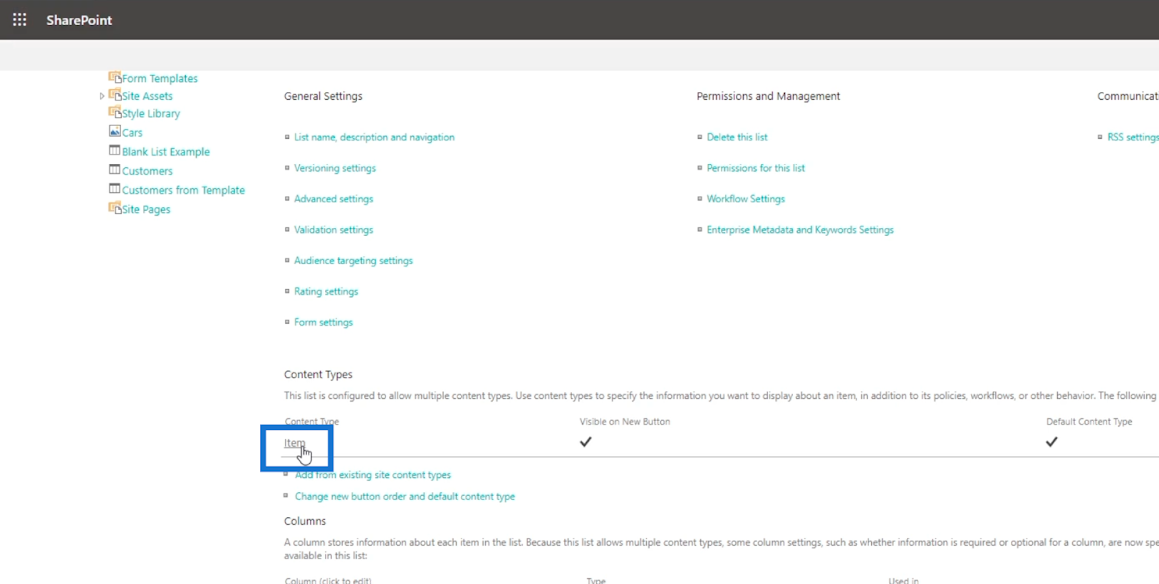
Task: Click the Visible on New Button column header
Action: [625, 422]
